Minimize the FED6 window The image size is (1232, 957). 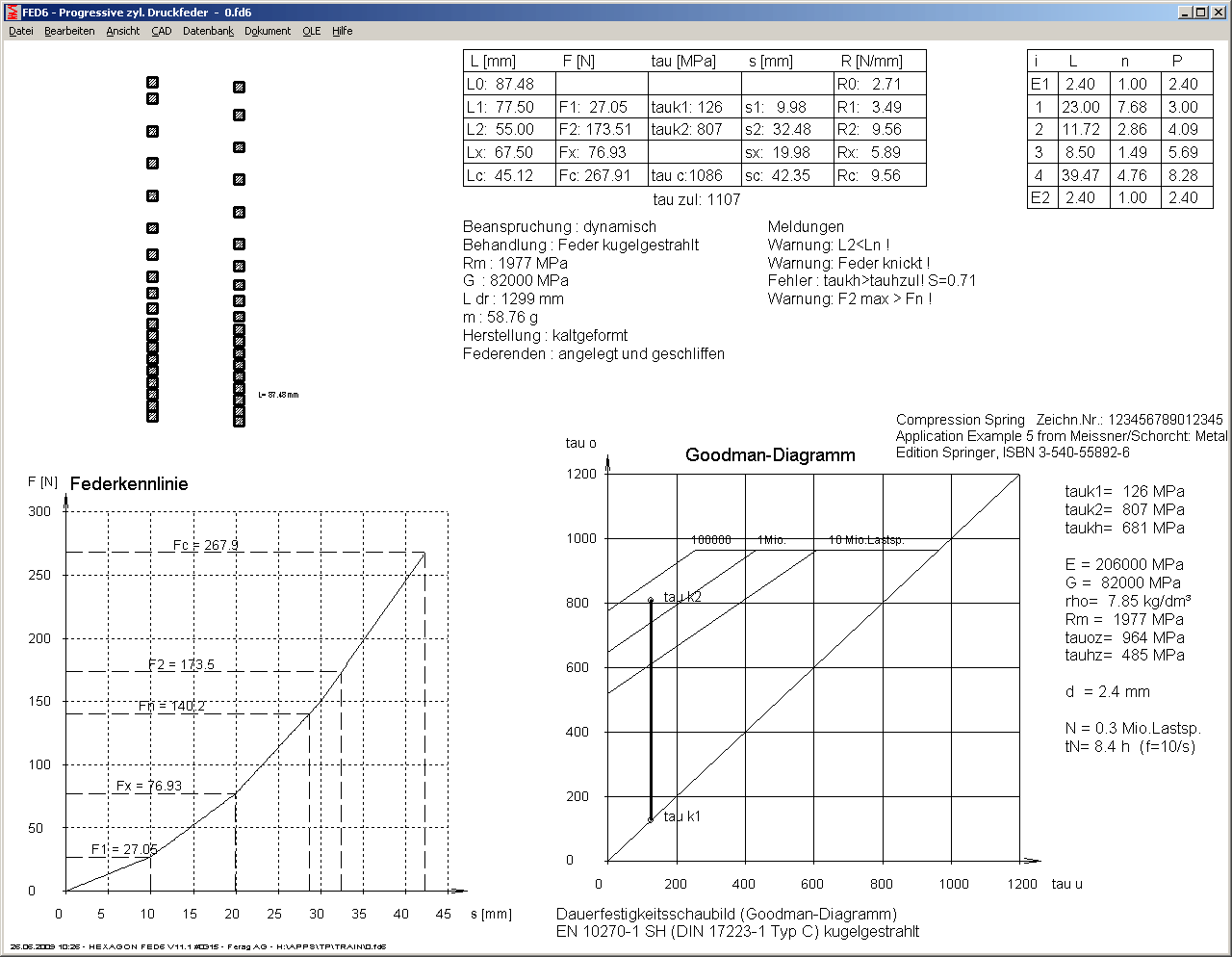pos(1185,13)
